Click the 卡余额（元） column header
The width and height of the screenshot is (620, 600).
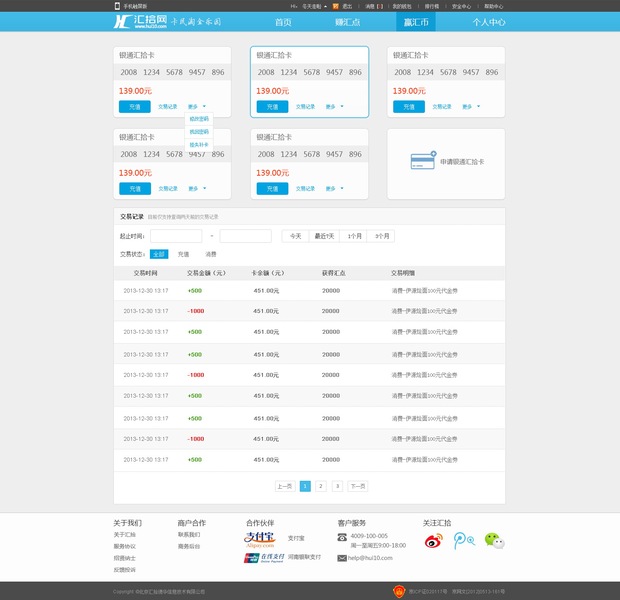[268, 273]
